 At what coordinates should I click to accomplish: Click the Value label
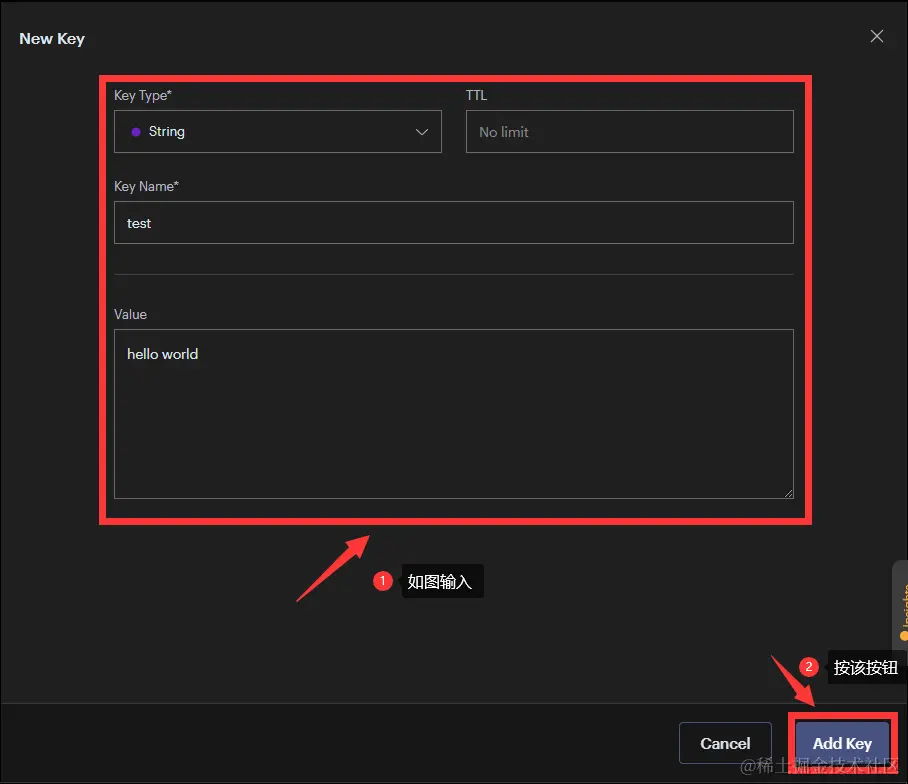click(x=130, y=314)
